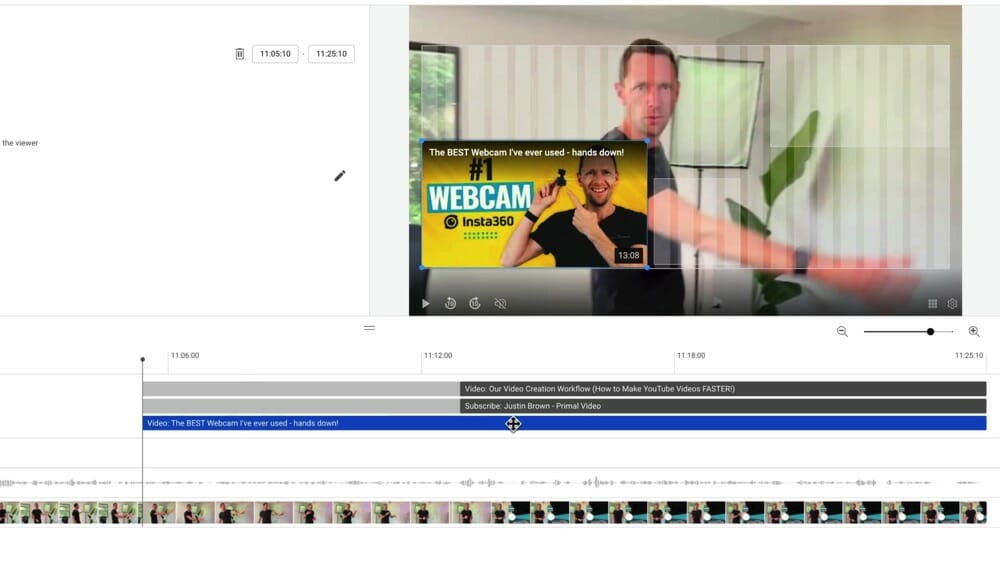The width and height of the screenshot is (1000, 562).
Task: Click the timeline panel drag handle
Action: 370,329
